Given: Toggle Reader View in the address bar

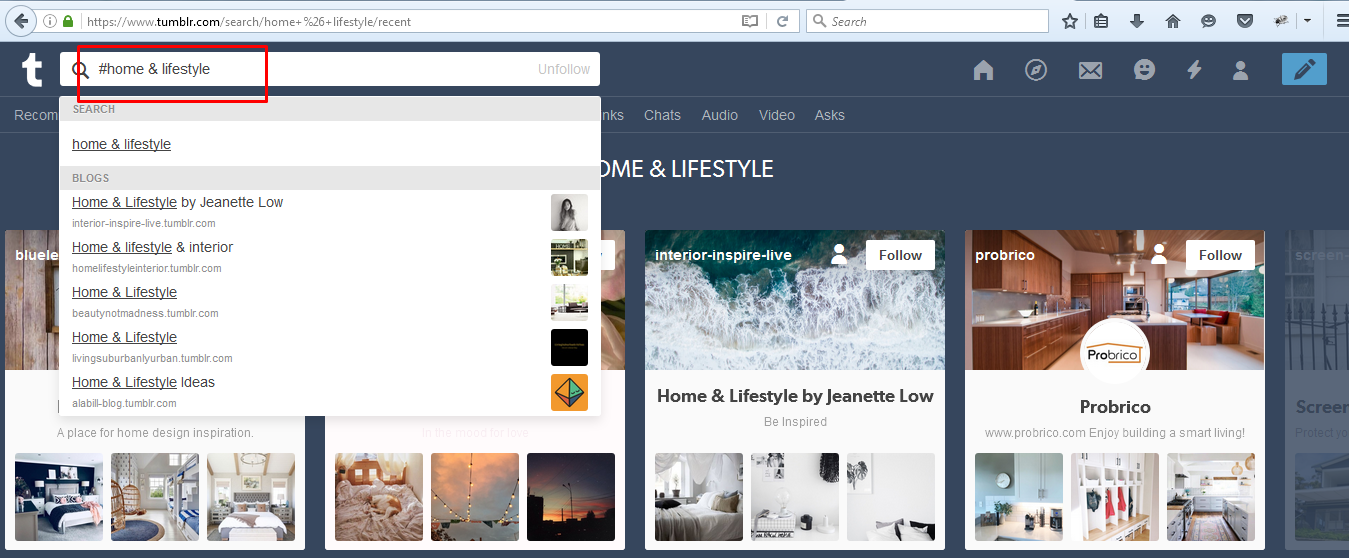Looking at the screenshot, I should click(750, 21).
